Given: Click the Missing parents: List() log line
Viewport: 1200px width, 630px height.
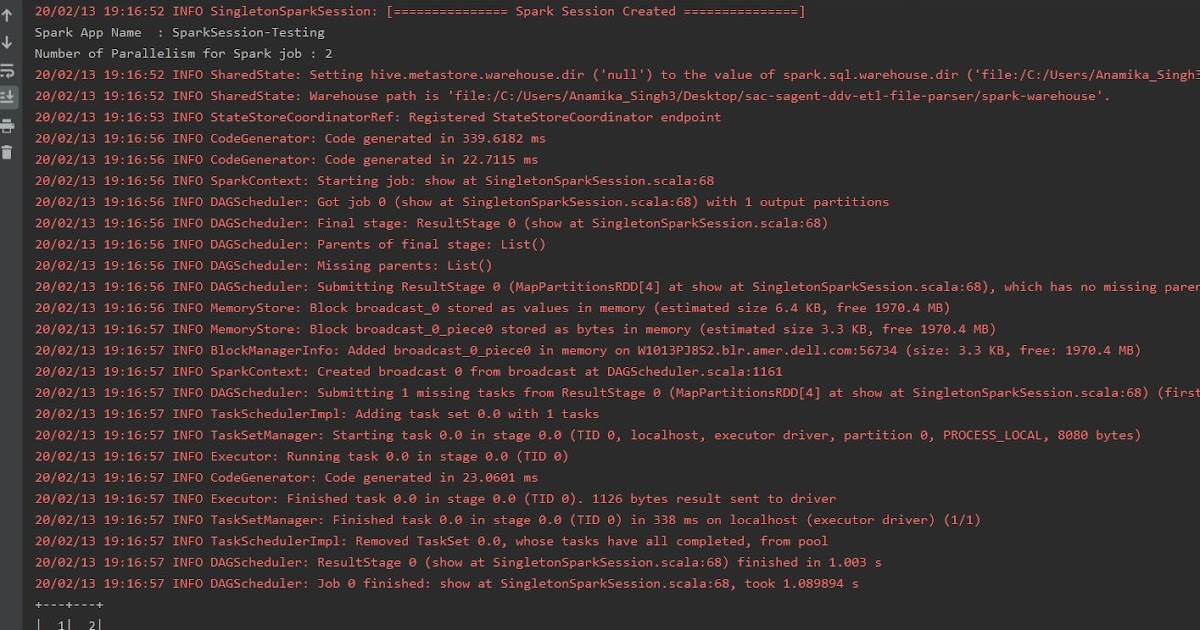Looking at the screenshot, I should click(x=263, y=266).
